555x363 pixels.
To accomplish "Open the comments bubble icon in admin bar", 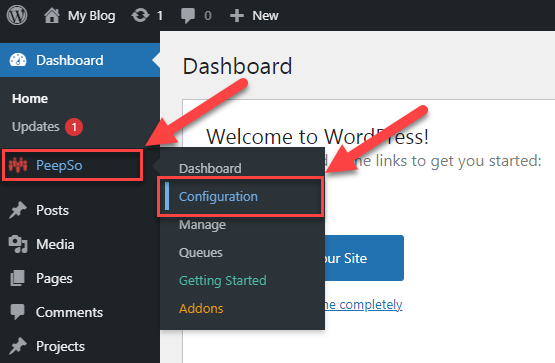I will [x=188, y=16].
